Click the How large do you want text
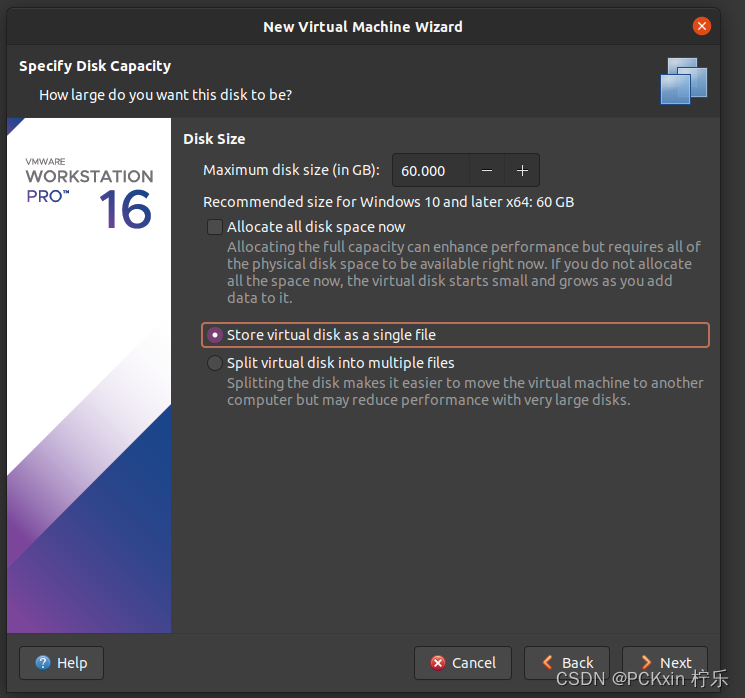This screenshot has height=698, width=745. pyautogui.click(x=165, y=95)
